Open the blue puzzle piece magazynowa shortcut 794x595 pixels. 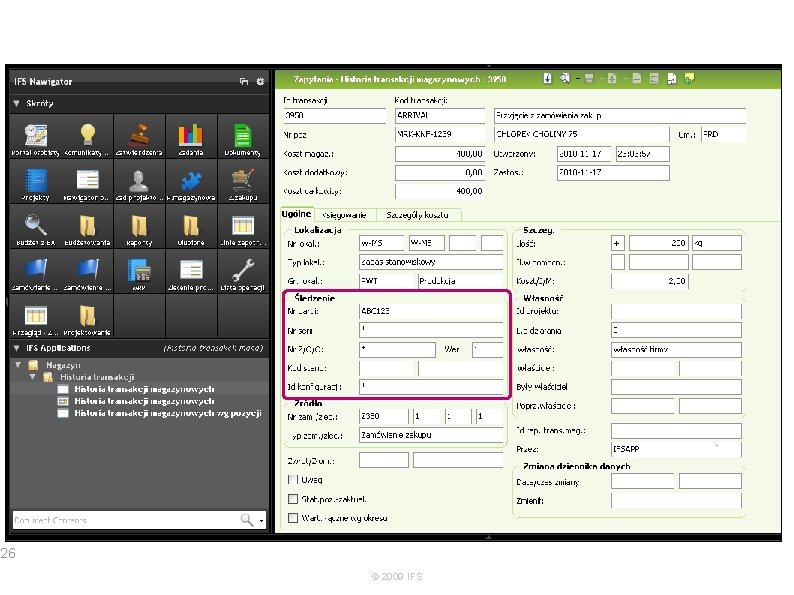pyautogui.click(x=191, y=181)
